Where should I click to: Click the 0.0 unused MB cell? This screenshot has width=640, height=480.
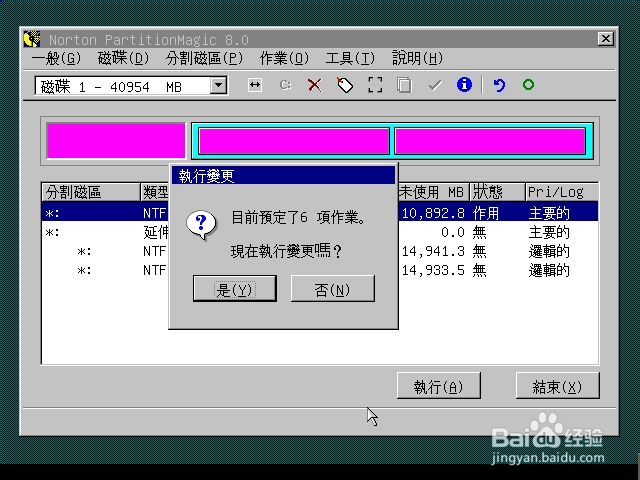453,232
